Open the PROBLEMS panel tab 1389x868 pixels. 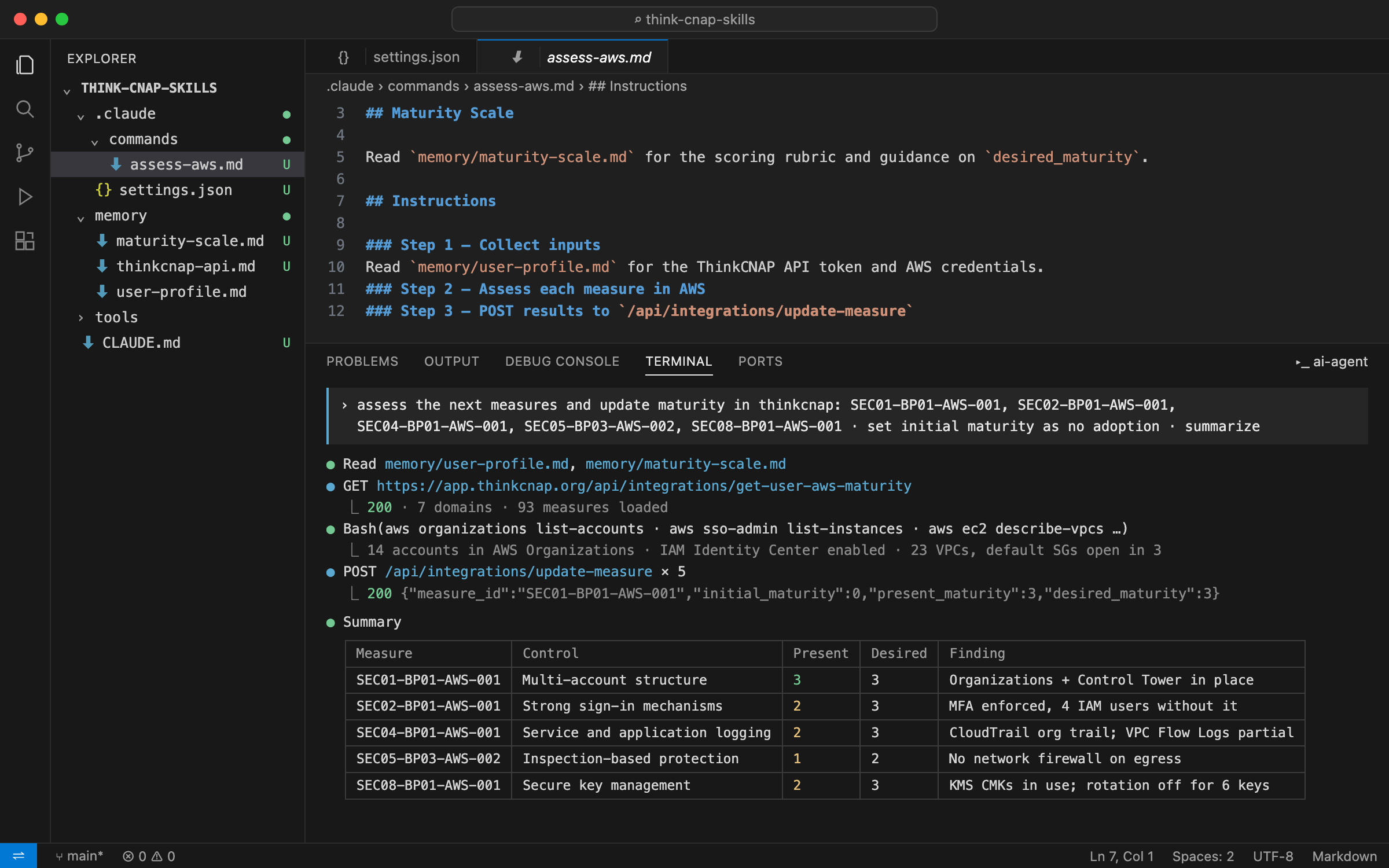[x=362, y=362]
